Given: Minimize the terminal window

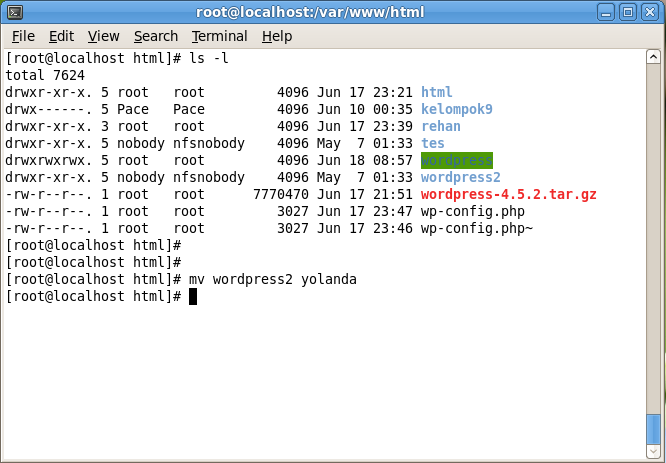Looking at the screenshot, I should click(606, 12).
